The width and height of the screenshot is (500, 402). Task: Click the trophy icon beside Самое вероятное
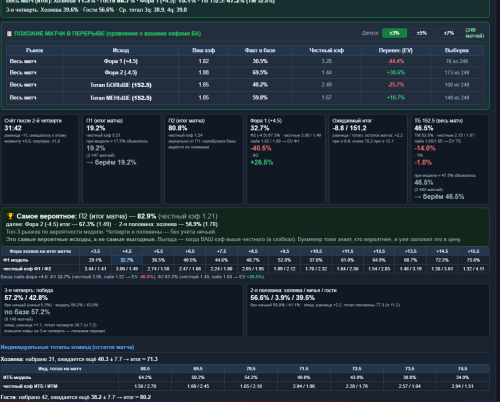point(10,216)
